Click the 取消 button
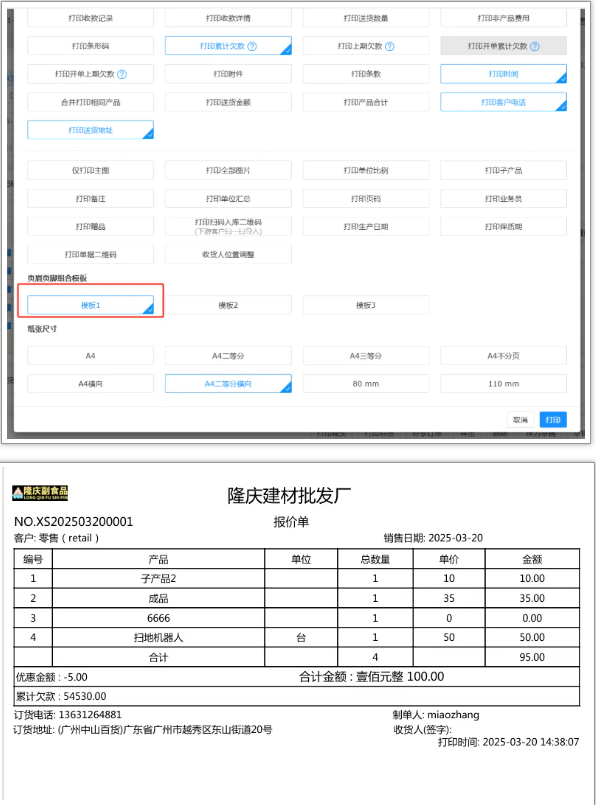Screen dimensions: 596x805 point(520,420)
